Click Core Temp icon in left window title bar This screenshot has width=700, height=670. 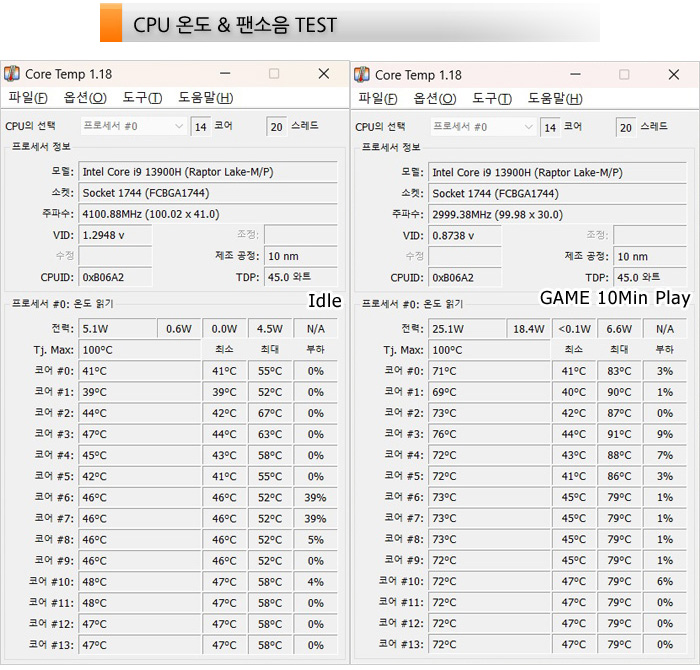tap(12, 74)
